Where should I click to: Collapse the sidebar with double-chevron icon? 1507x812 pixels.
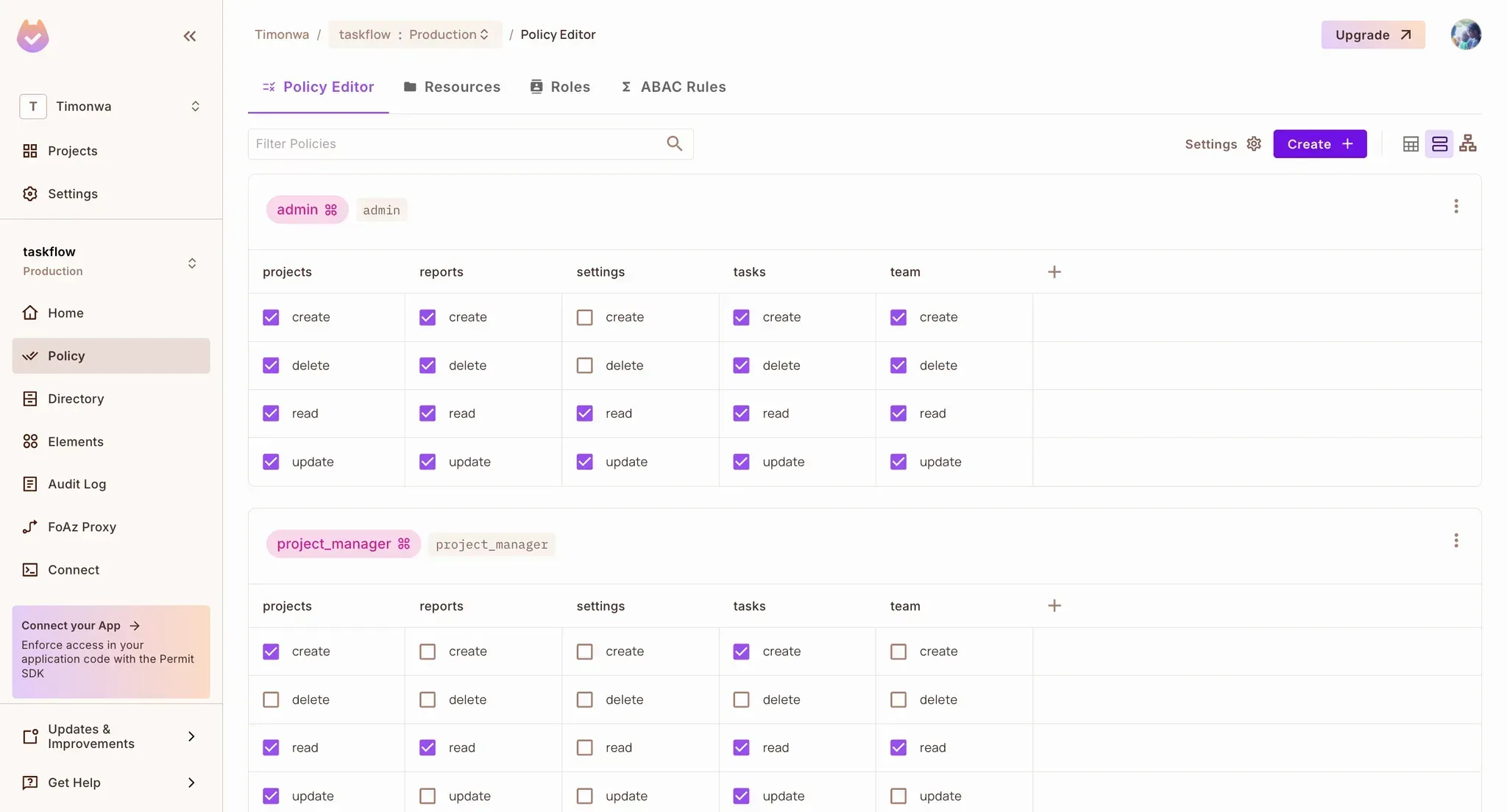pos(189,36)
